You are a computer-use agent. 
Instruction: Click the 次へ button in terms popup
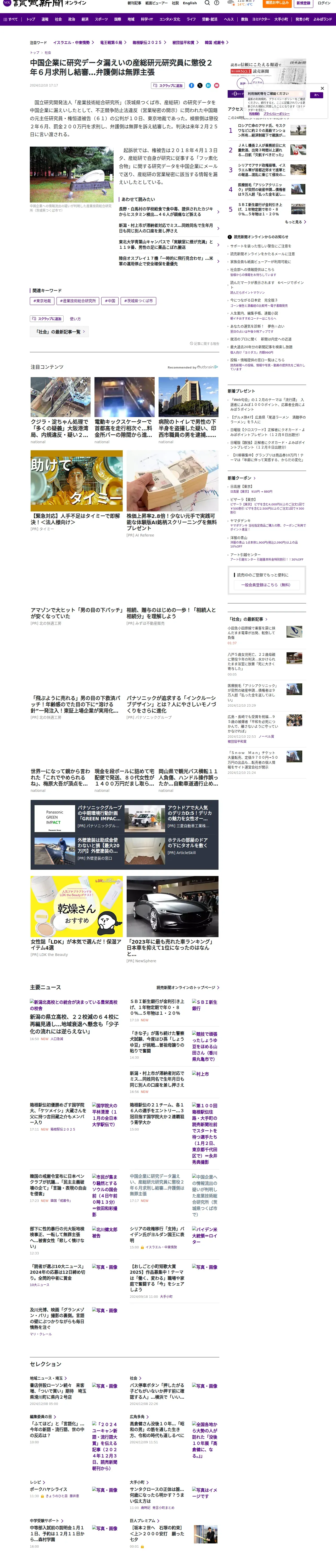click(x=316, y=95)
